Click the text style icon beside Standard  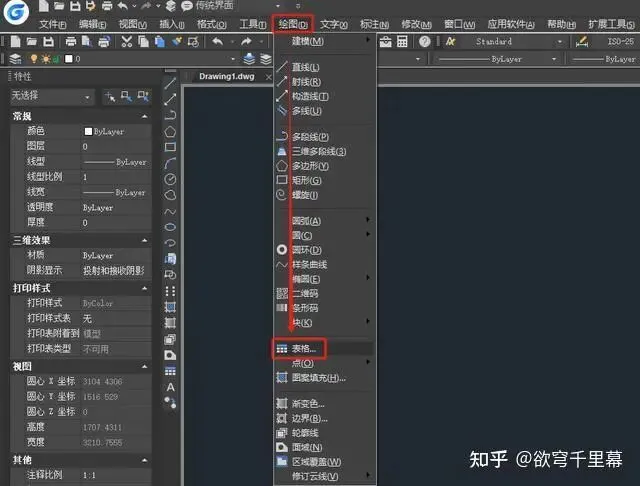451,42
